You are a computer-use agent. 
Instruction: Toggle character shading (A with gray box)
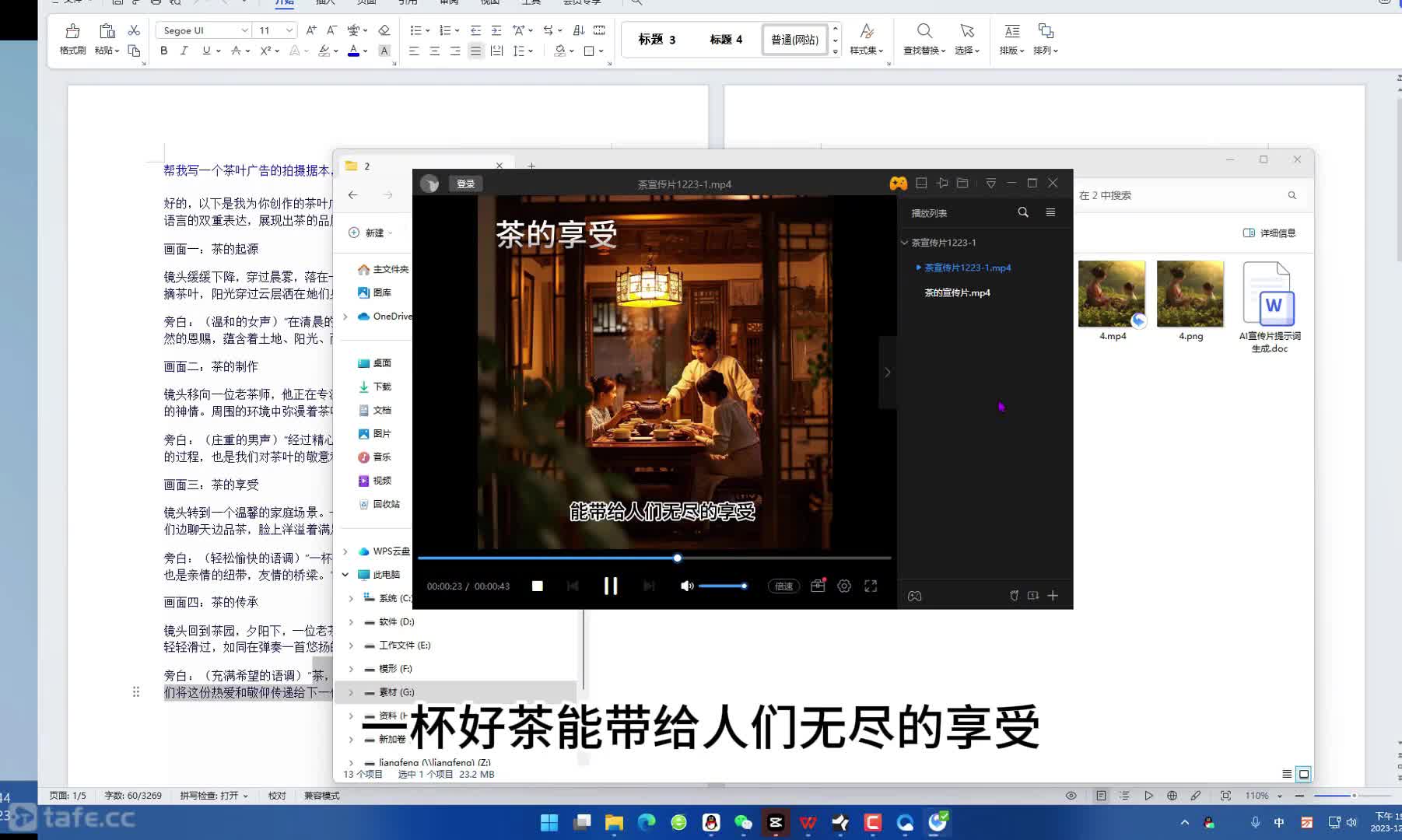[384, 51]
